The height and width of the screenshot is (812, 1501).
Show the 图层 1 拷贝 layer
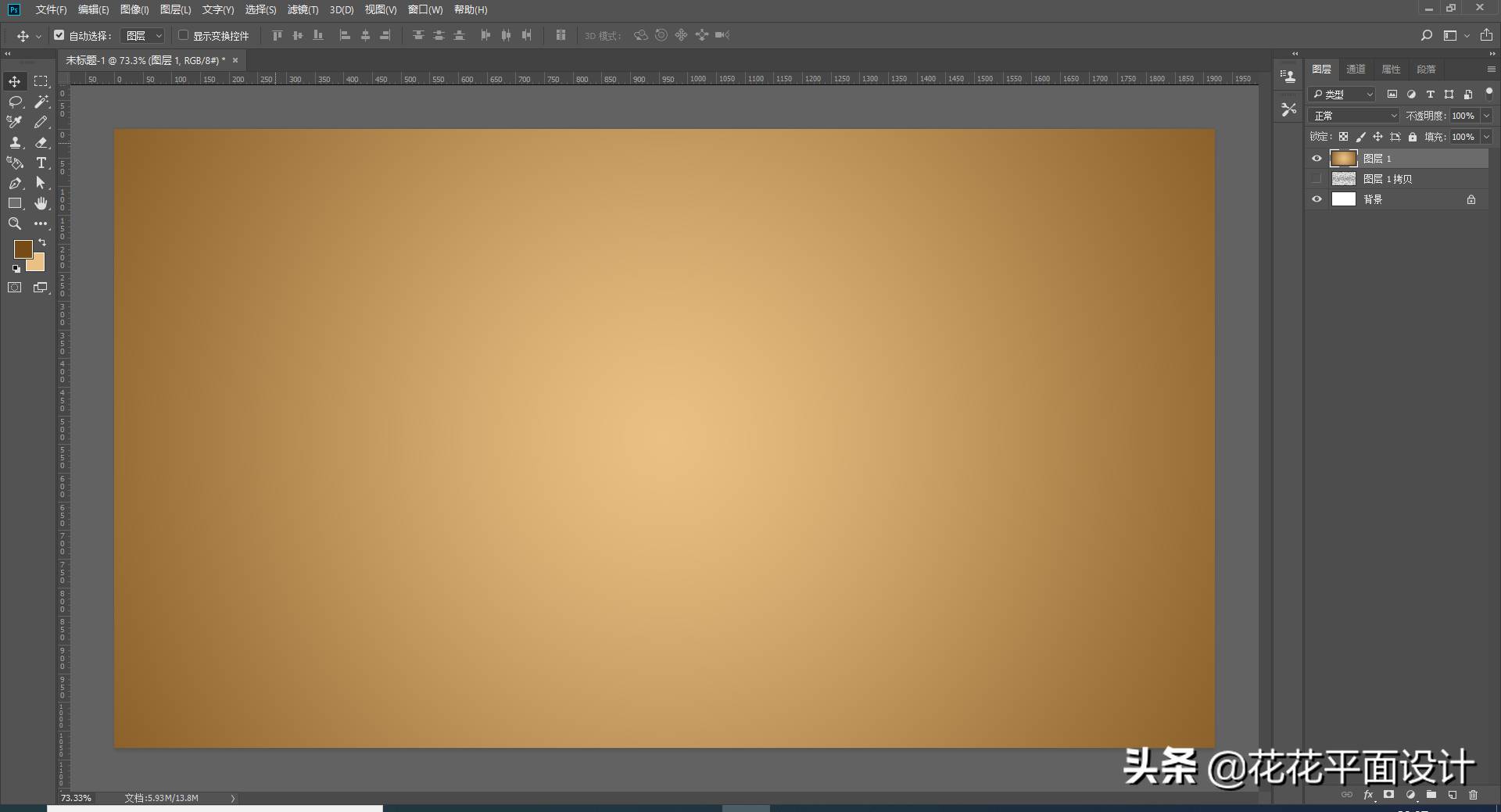coord(1317,179)
